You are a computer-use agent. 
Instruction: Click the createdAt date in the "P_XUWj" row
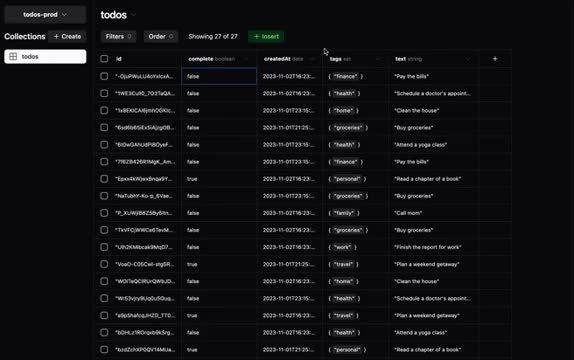click(288, 213)
